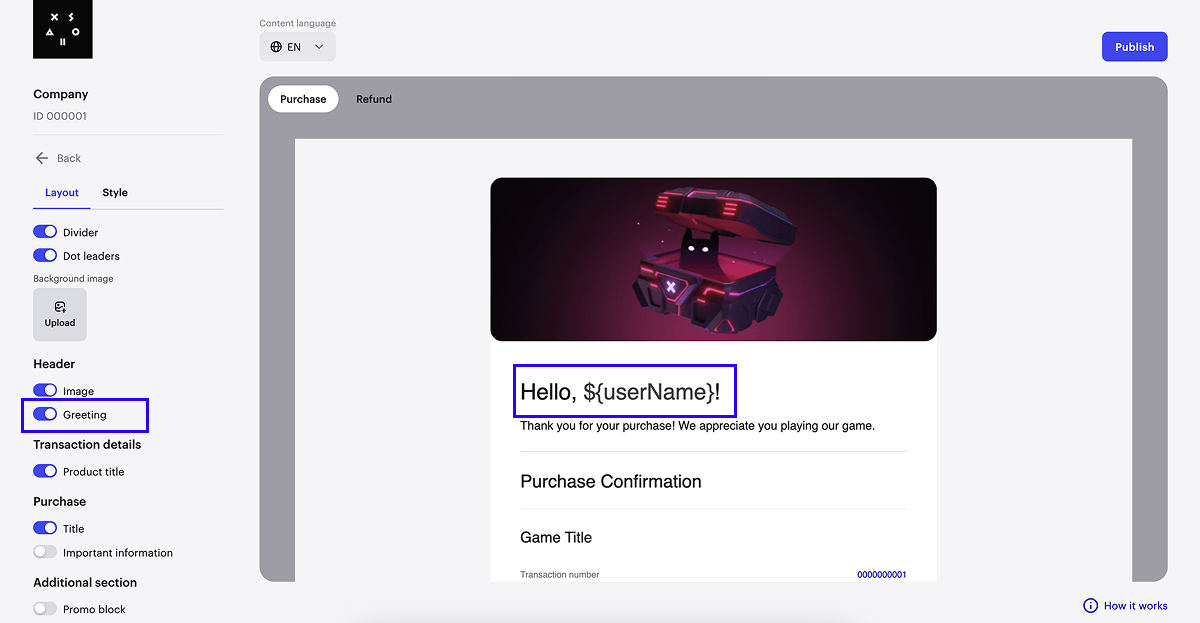Viewport: 1200px width, 623px height.
Task: Open the Style tab
Action: pos(115,193)
